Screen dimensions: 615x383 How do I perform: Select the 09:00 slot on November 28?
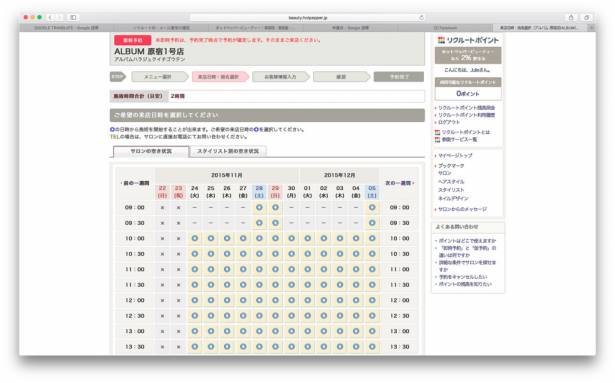(x=259, y=207)
